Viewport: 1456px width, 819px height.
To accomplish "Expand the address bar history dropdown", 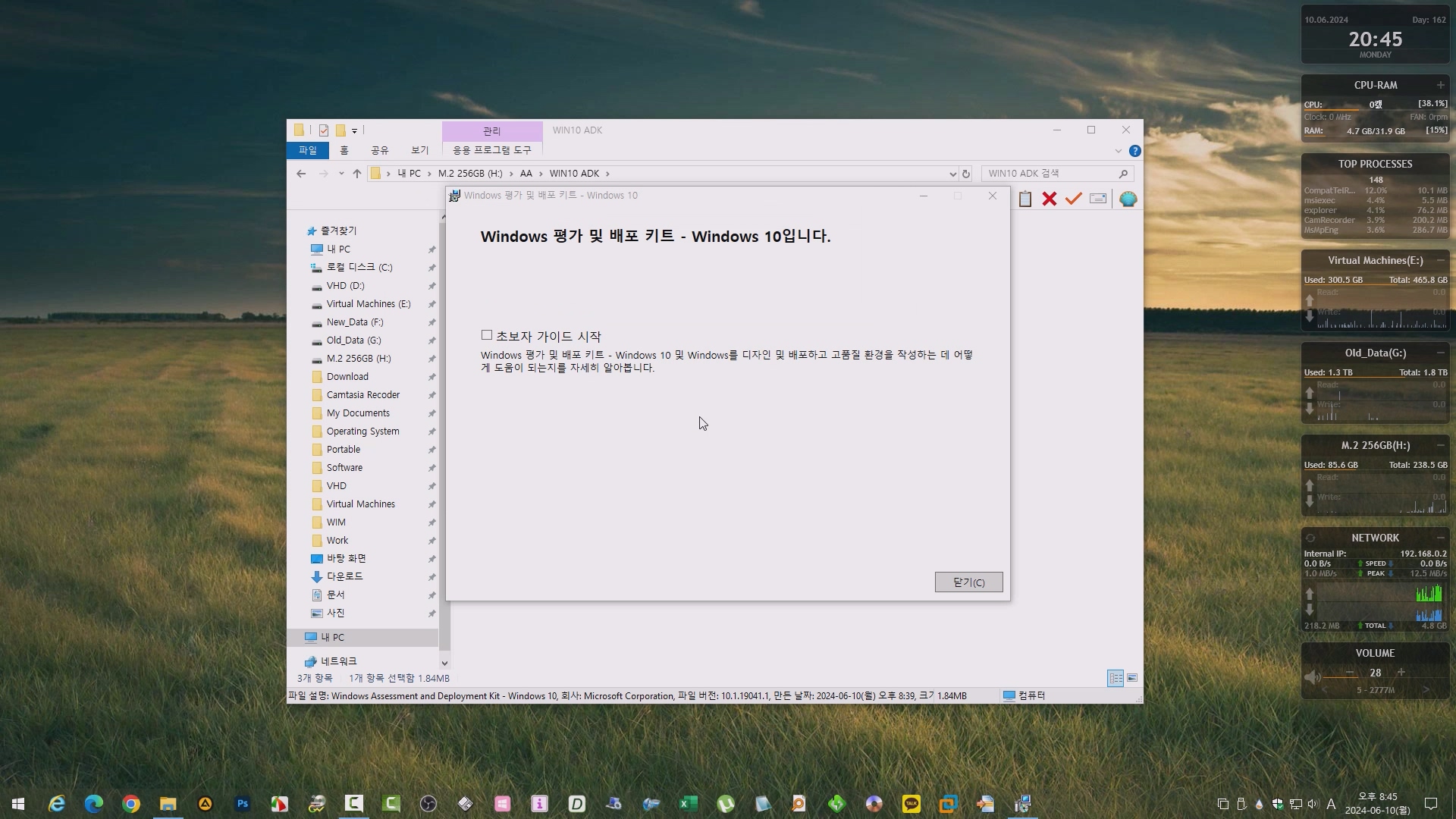I will [952, 174].
